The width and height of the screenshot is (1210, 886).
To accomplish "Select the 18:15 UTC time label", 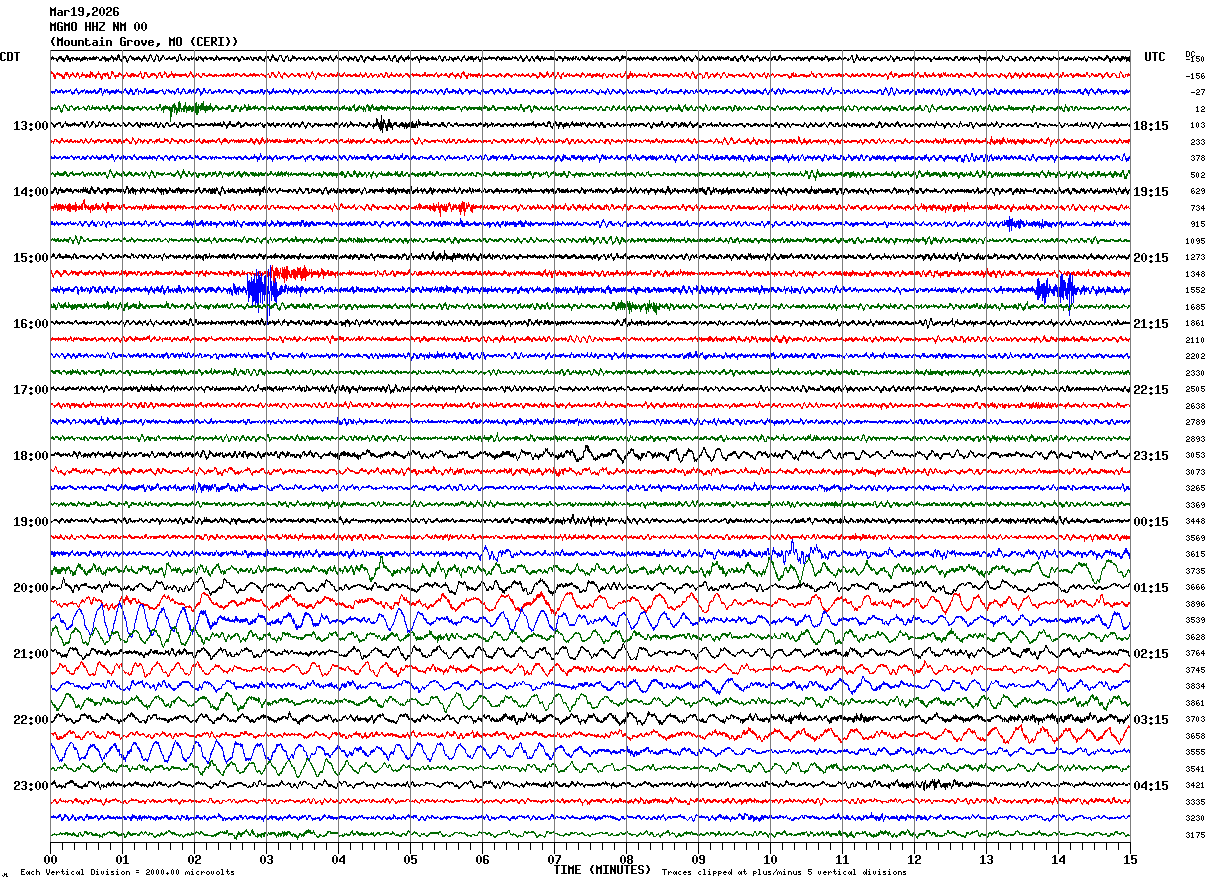I will pyautogui.click(x=1151, y=126).
